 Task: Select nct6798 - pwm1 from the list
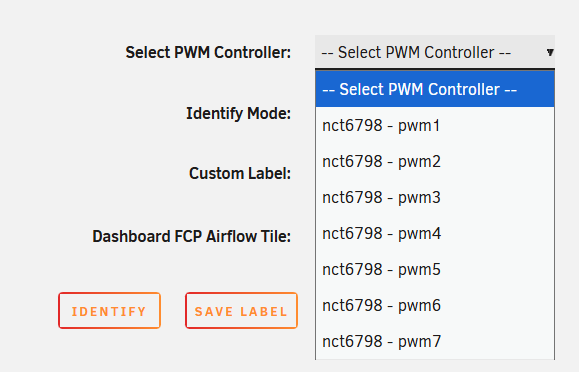click(435, 125)
